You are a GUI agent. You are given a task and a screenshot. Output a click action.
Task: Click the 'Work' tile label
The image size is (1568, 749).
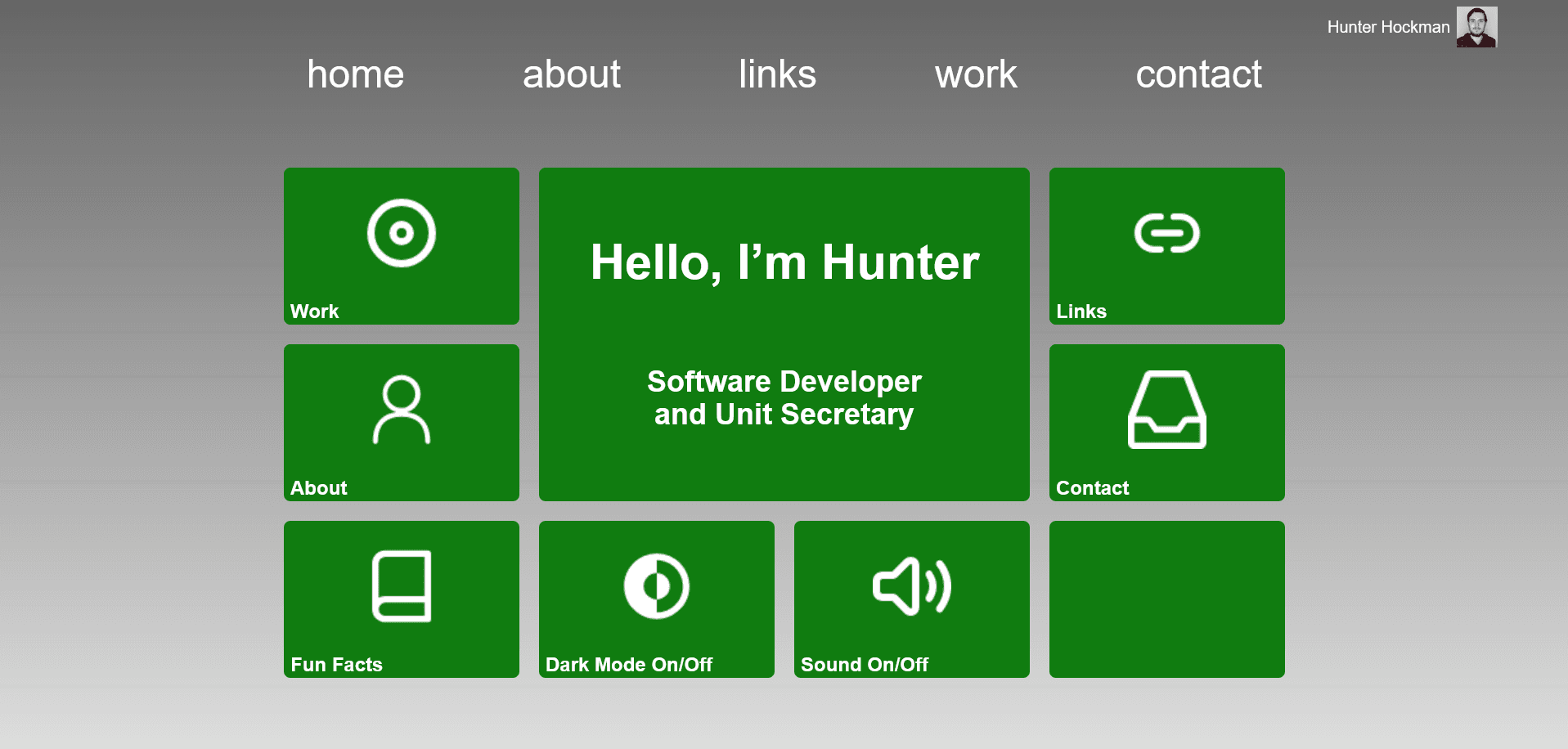[x=314, y=312]
